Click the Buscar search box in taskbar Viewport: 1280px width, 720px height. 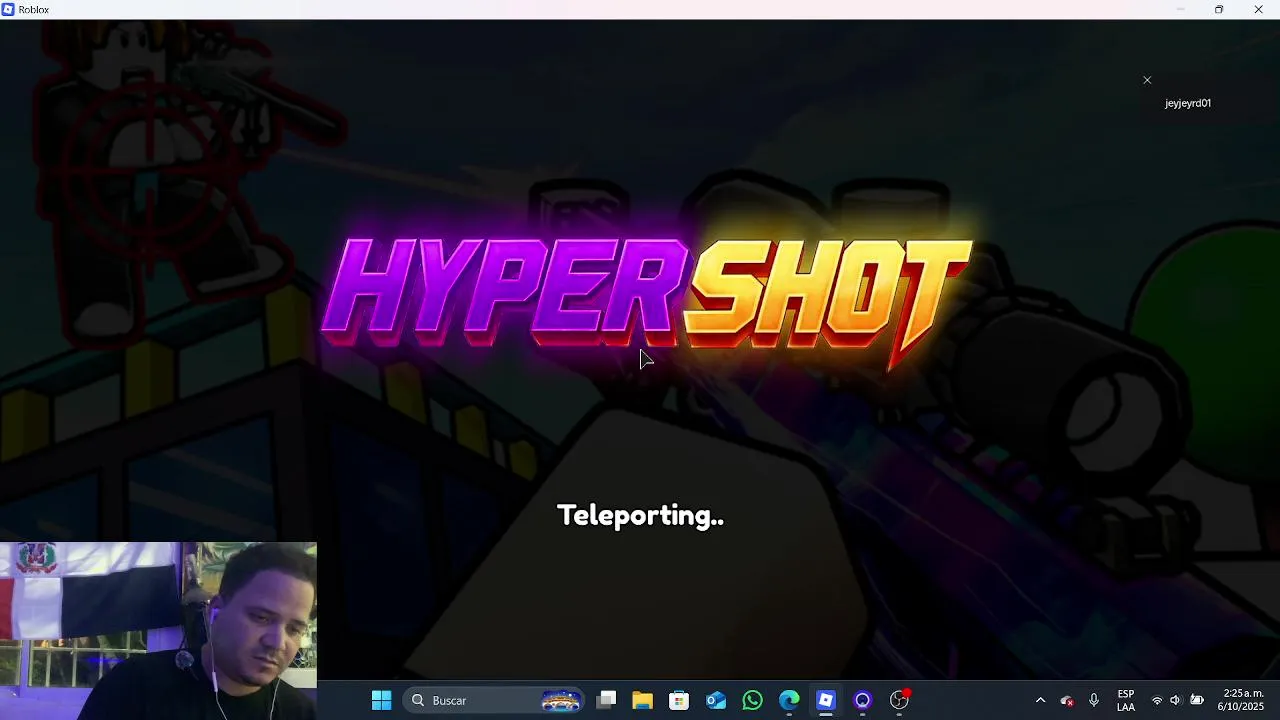496,700
